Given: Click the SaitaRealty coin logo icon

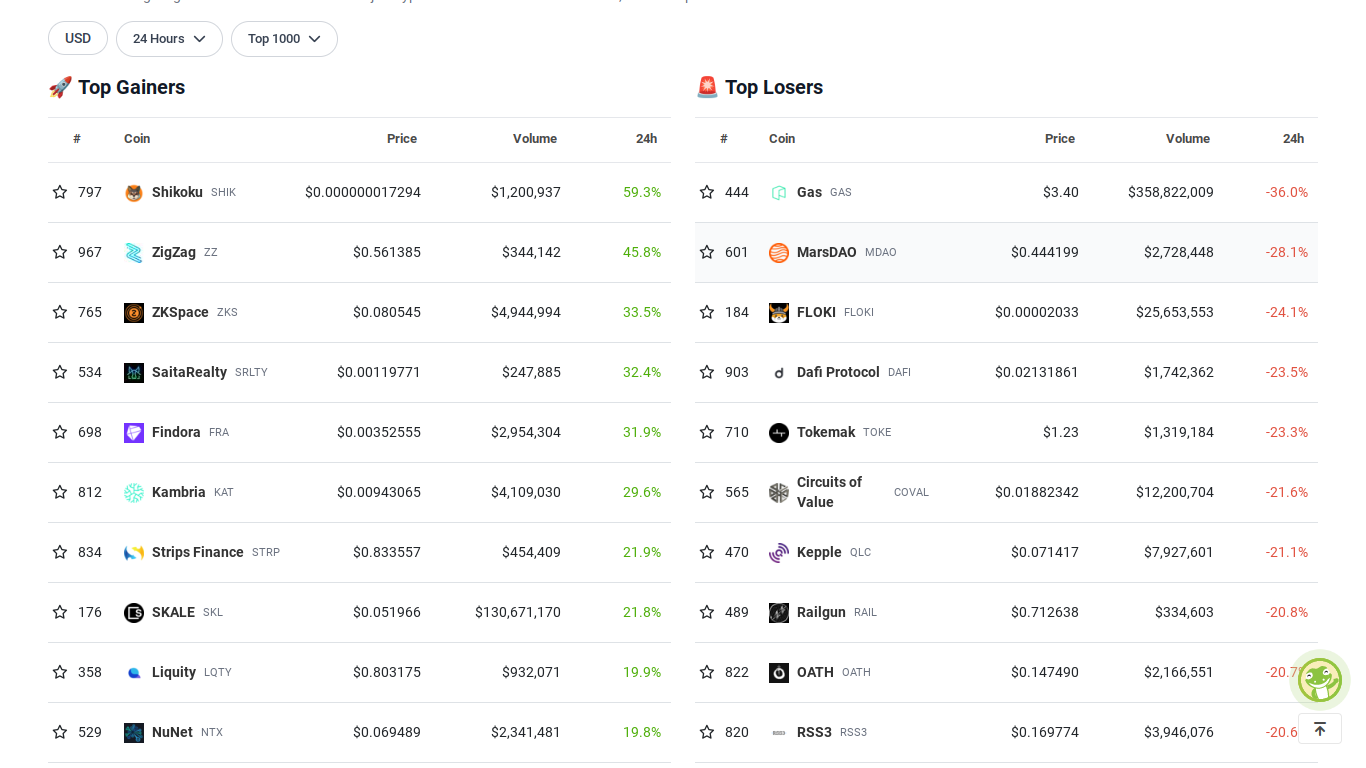Looking at the screenshot, I should 134,373.
